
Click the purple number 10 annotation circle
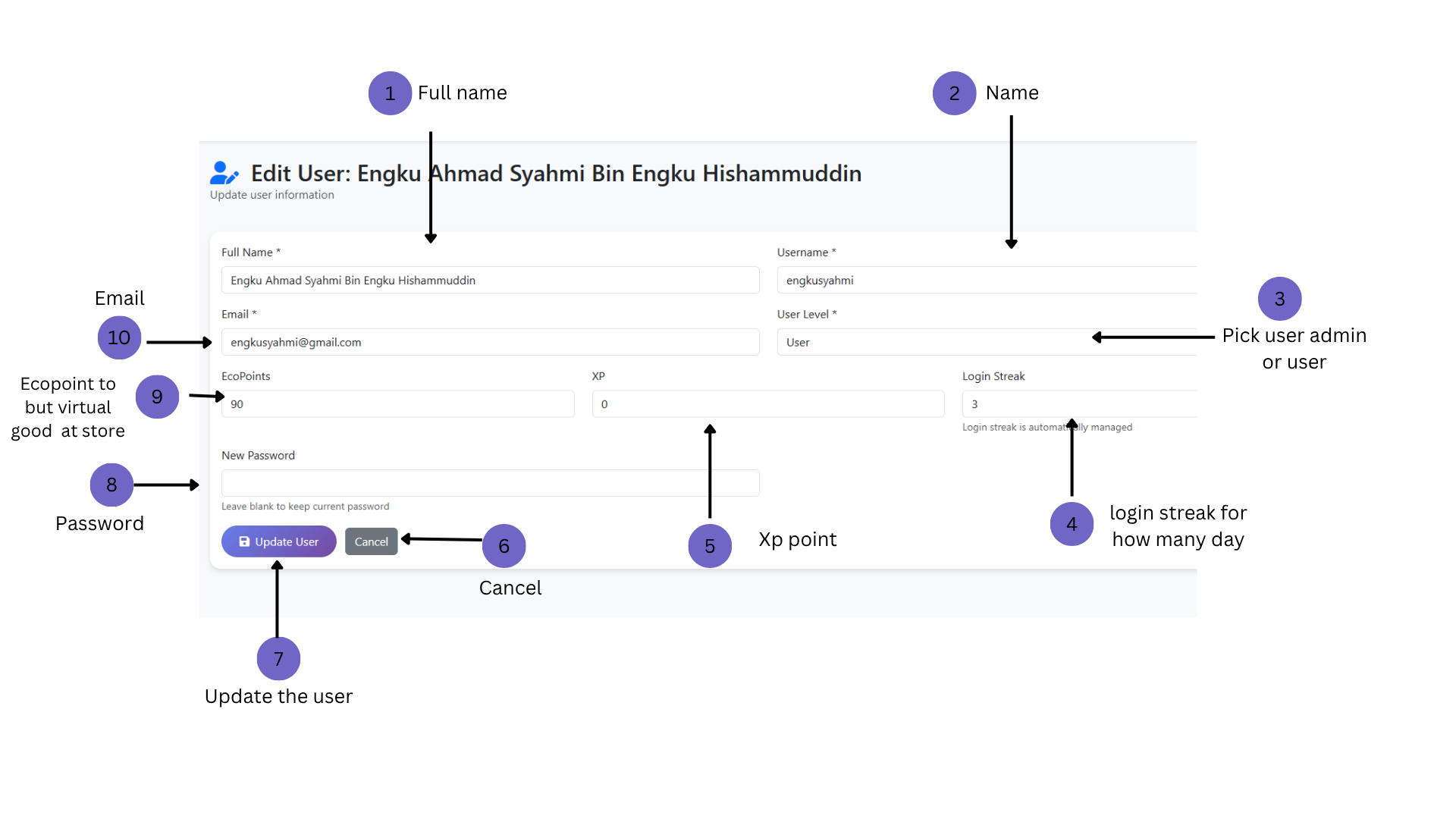point(119,337)
